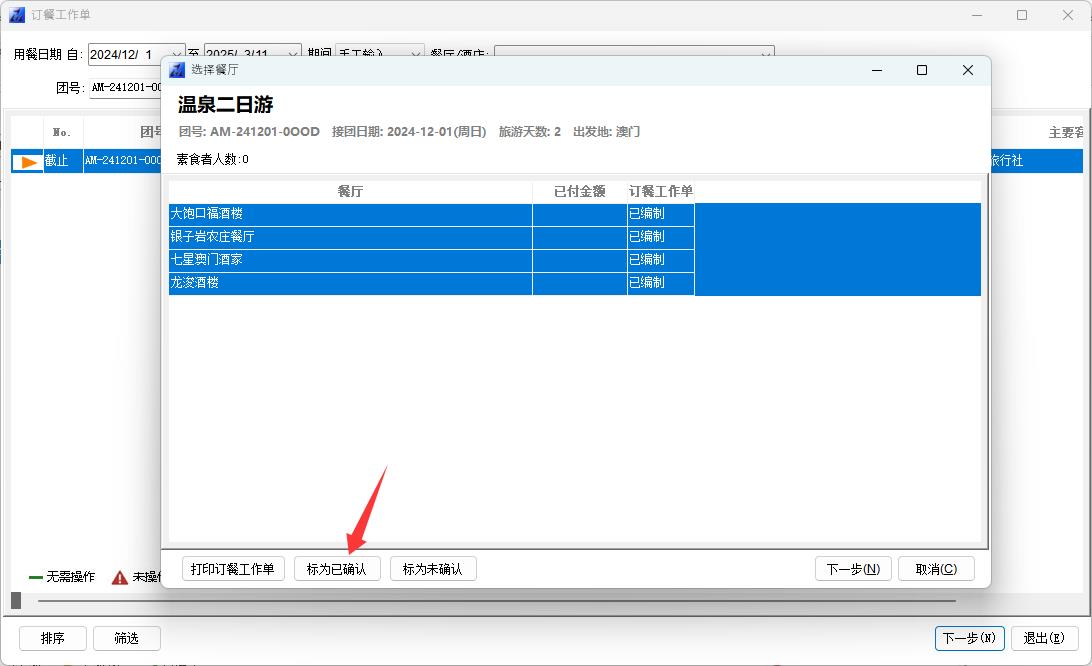Click 已编制 status in 龙滨酒楼 row
The height and width of the screenshot is (666, 1092).
[x=660, y=283]
